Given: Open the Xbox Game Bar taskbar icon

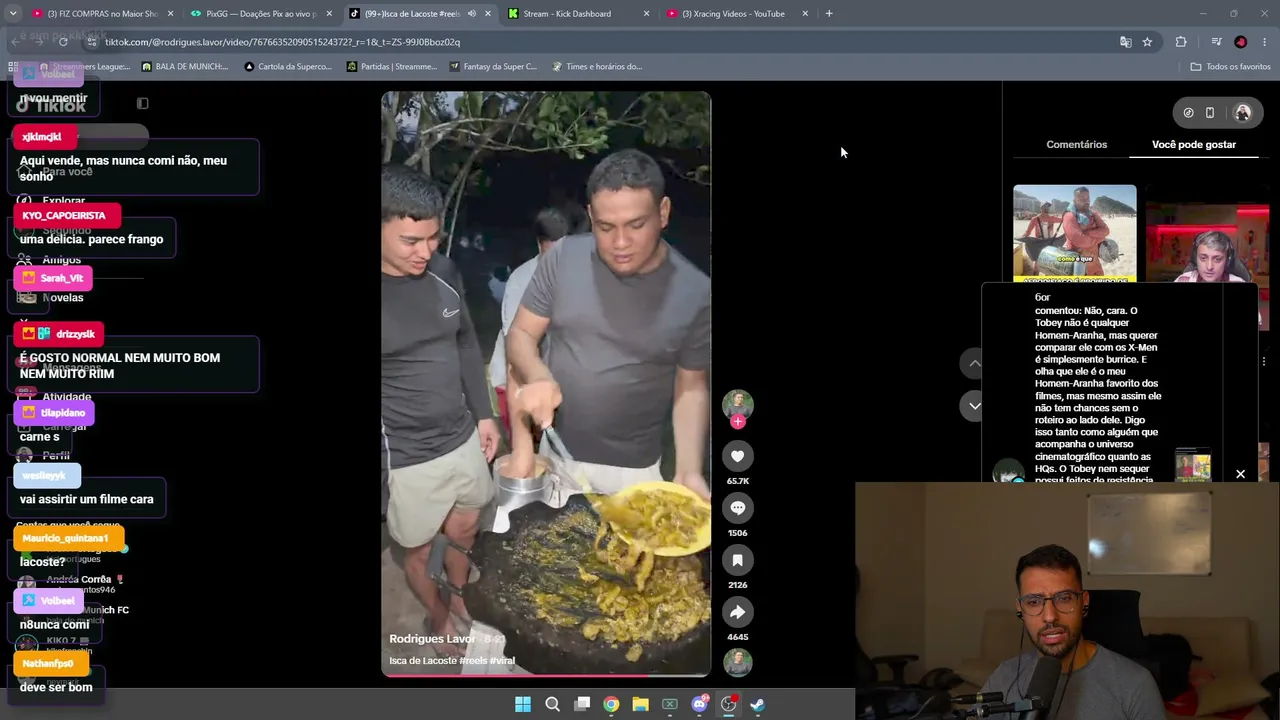Looking at the screenshot, I should click(670, 704).
